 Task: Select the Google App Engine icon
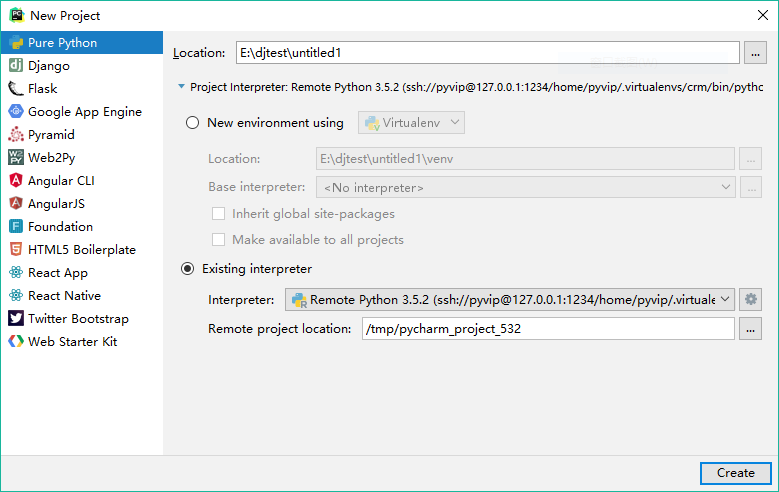click(16, 111)
